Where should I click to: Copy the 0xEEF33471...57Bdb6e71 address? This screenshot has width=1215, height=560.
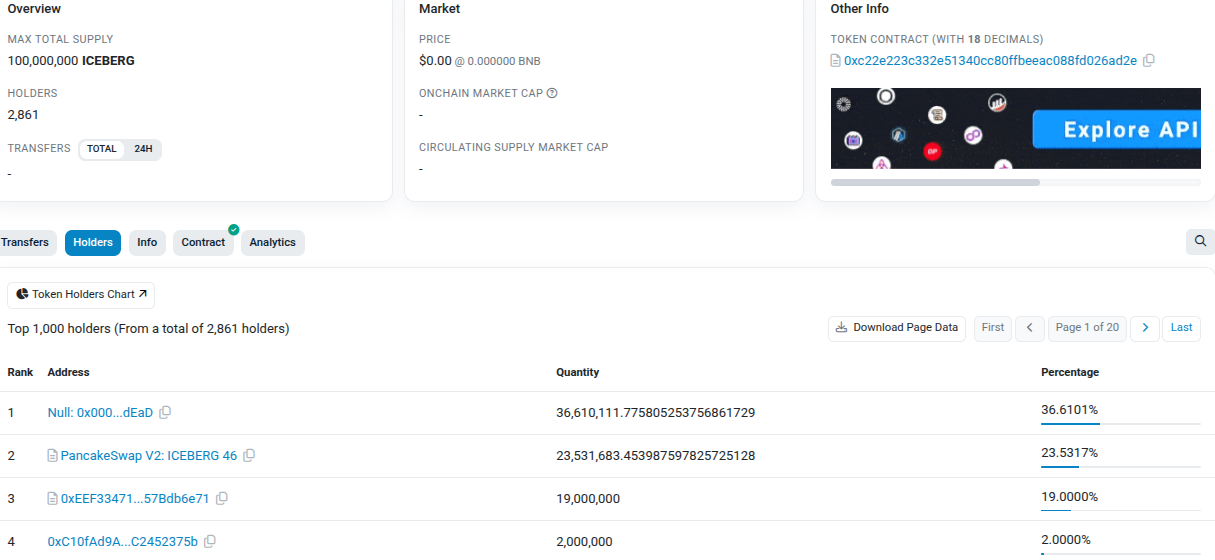222,499
